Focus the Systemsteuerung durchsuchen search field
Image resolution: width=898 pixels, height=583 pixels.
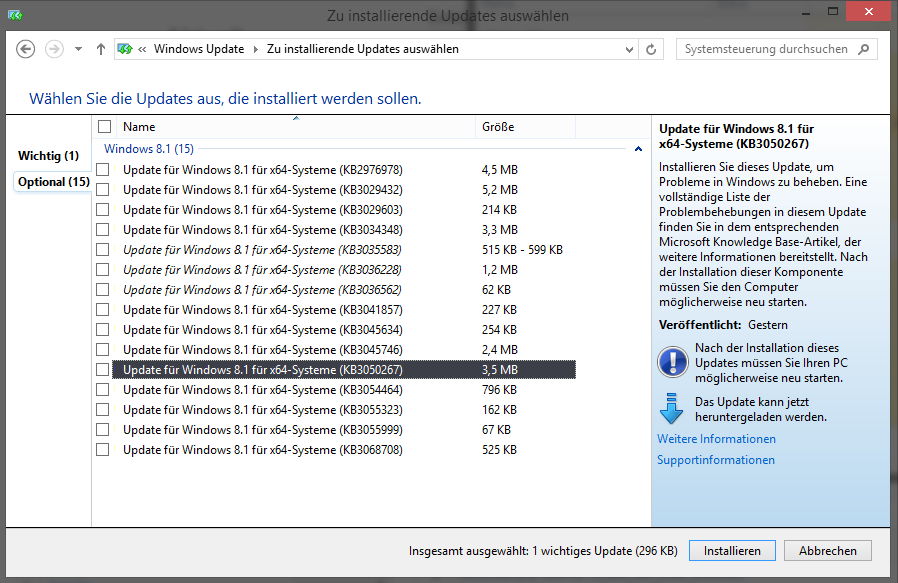coord(777,49)
